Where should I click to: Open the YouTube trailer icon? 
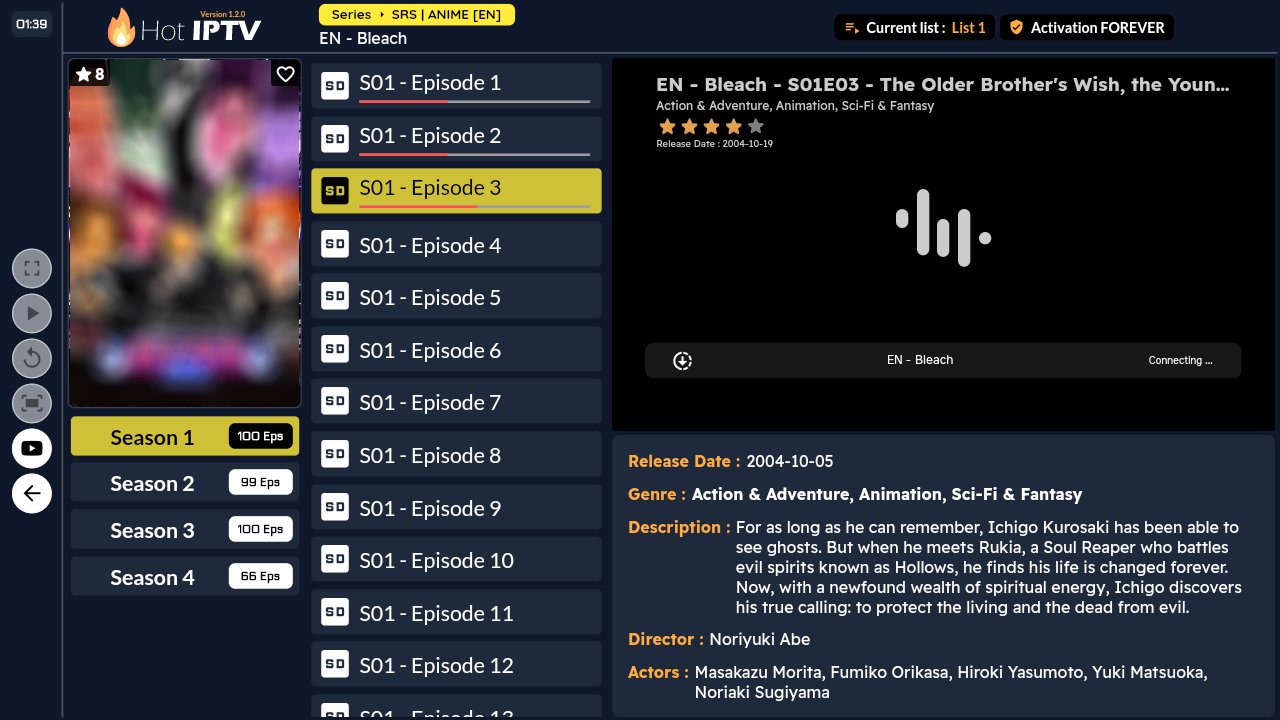[x=32, y=448]
